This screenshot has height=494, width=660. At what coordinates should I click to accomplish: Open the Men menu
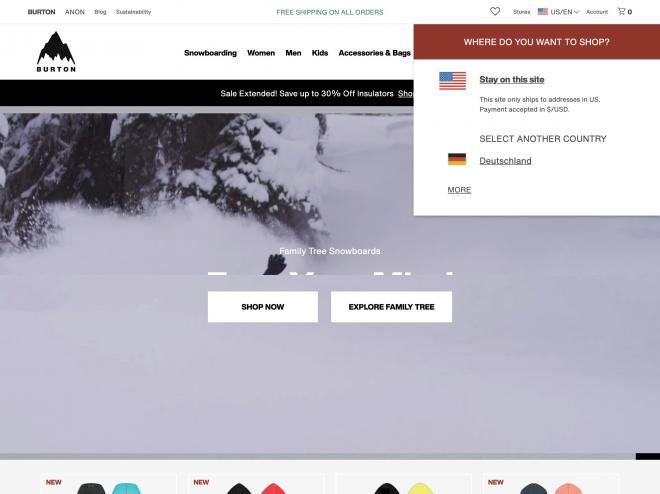[x=293, y=53]
